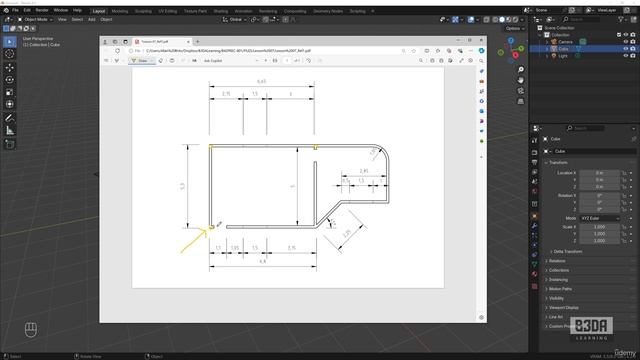Open Global transform orientation dropdown
Image resolution: width=640 pixels, height=360 pixels.
(234, 19)
